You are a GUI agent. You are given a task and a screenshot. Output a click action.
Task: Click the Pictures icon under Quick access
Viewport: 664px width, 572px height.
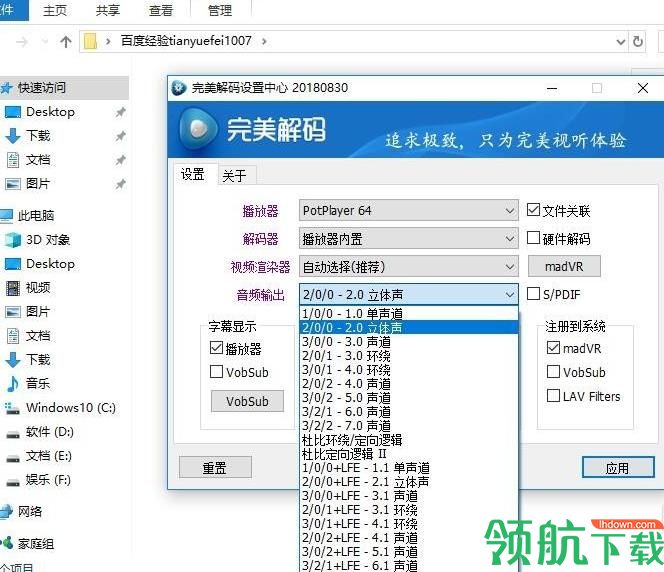(x=12, y=184)
